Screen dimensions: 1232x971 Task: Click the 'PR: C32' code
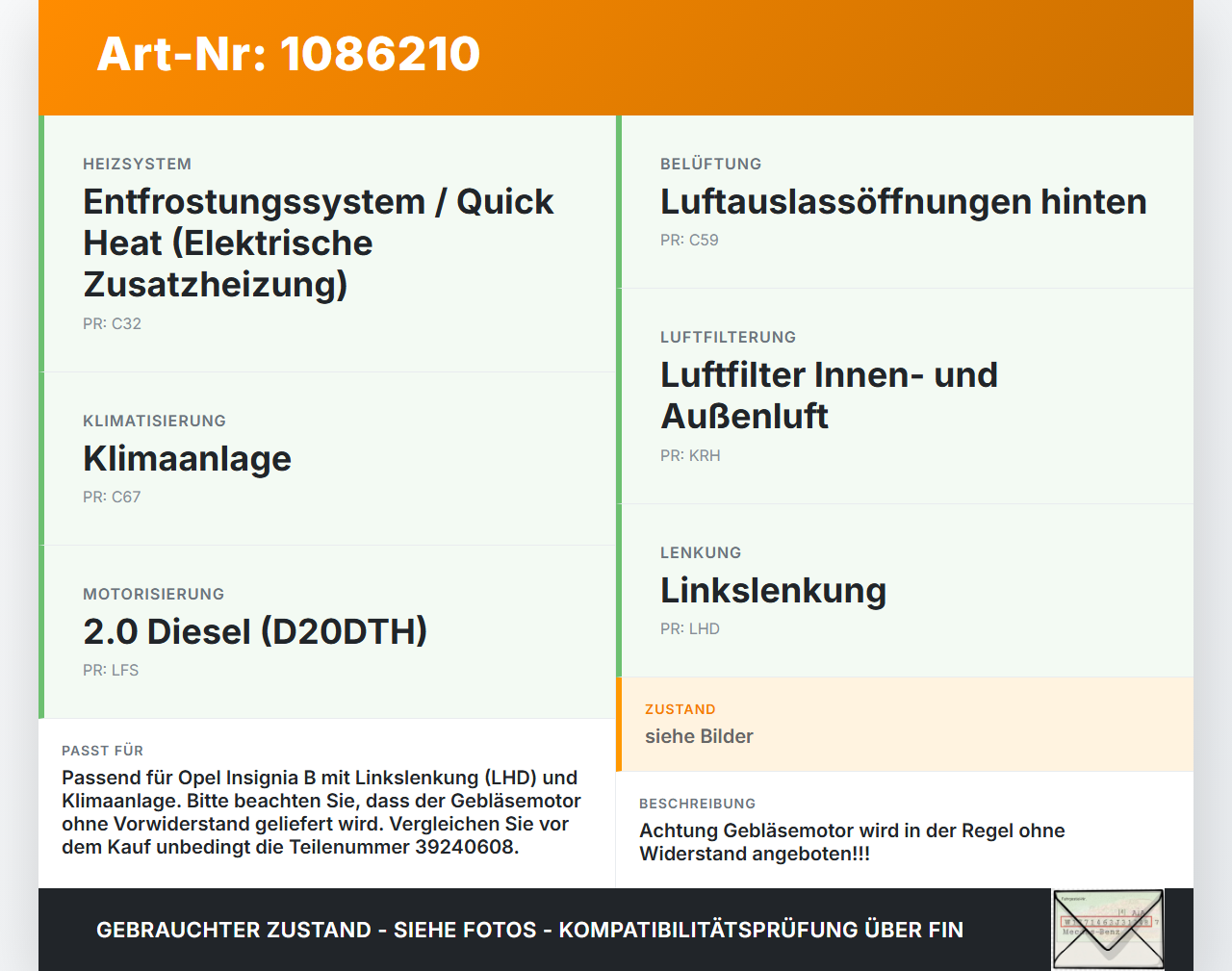[112, 324]
